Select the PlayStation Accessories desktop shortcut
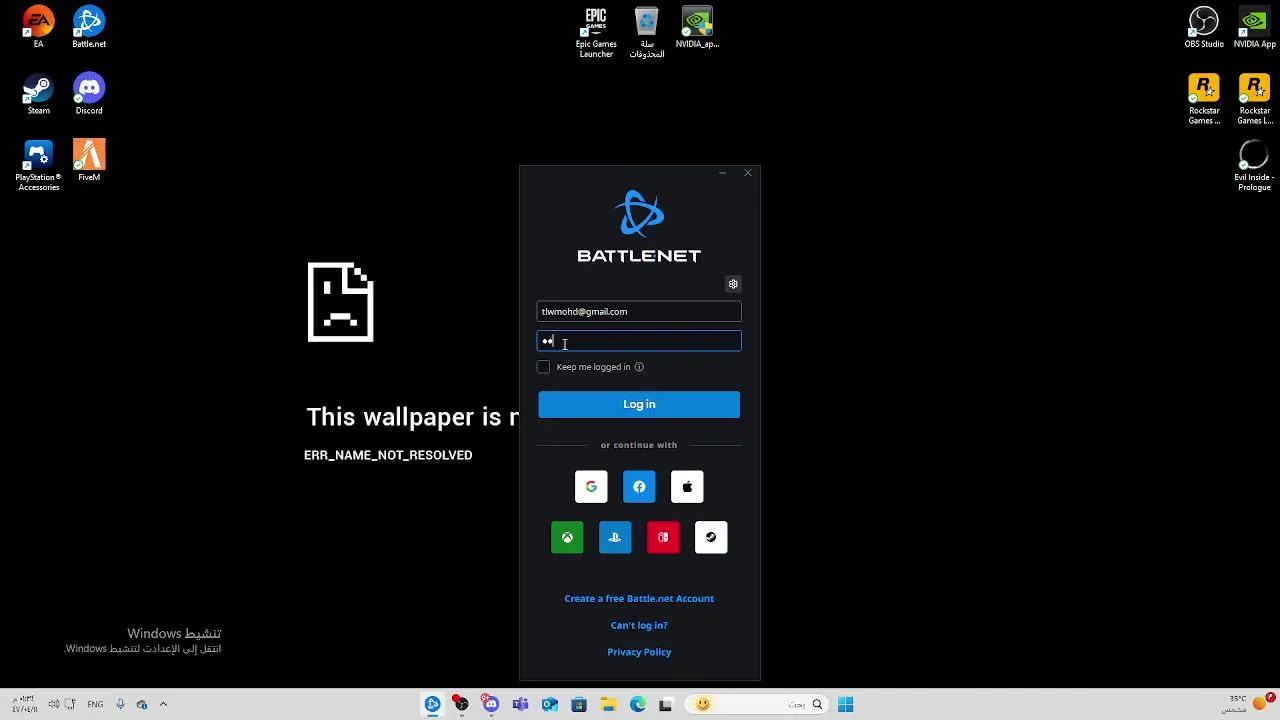Image resolution: width=1280 pixels, height=720 pixels. [38, 165]
